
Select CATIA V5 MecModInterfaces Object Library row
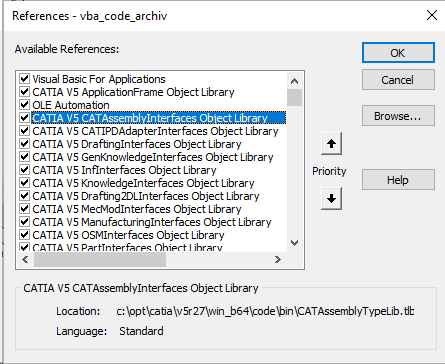[x=137, y=209]
